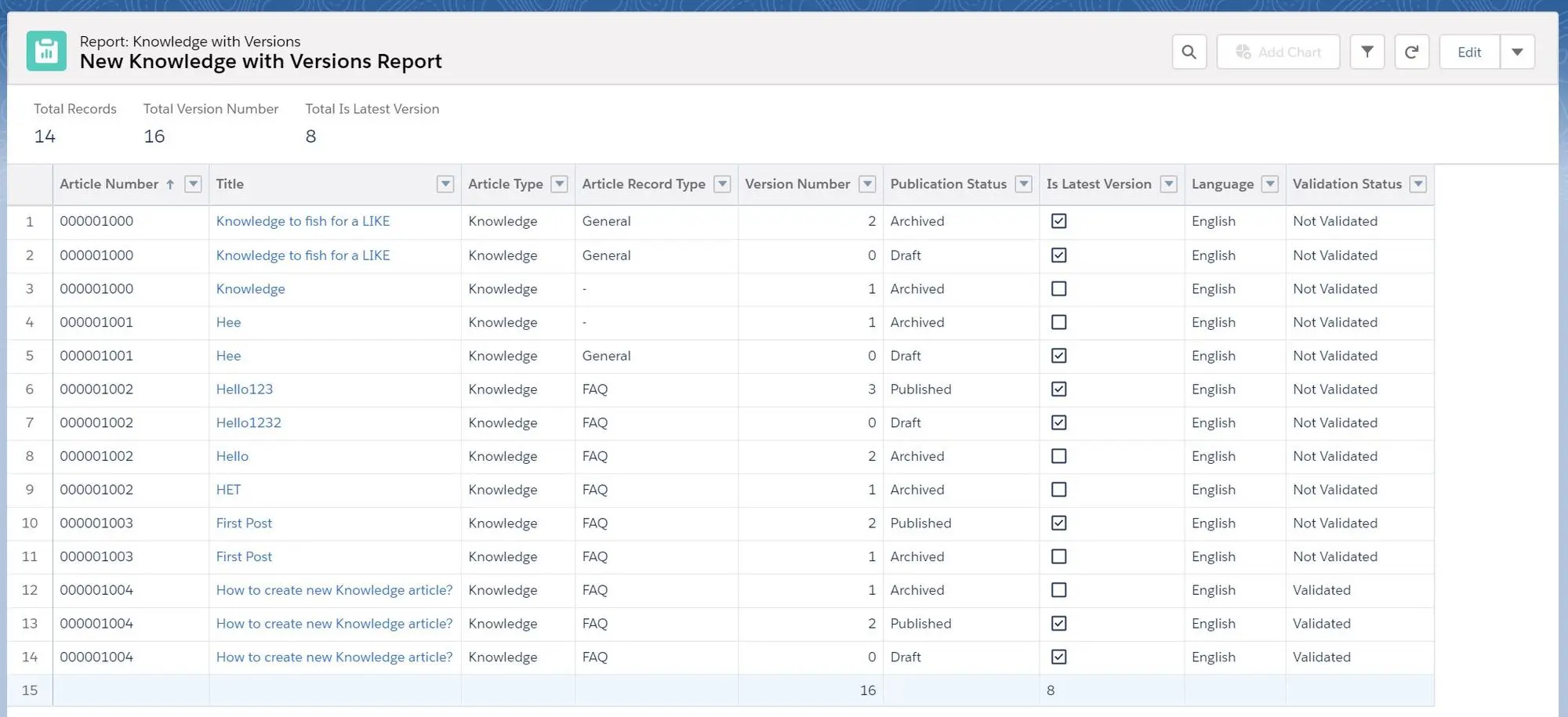
Task: Open the 'Hello' article link in row 8
Action: tap(232, 456)
